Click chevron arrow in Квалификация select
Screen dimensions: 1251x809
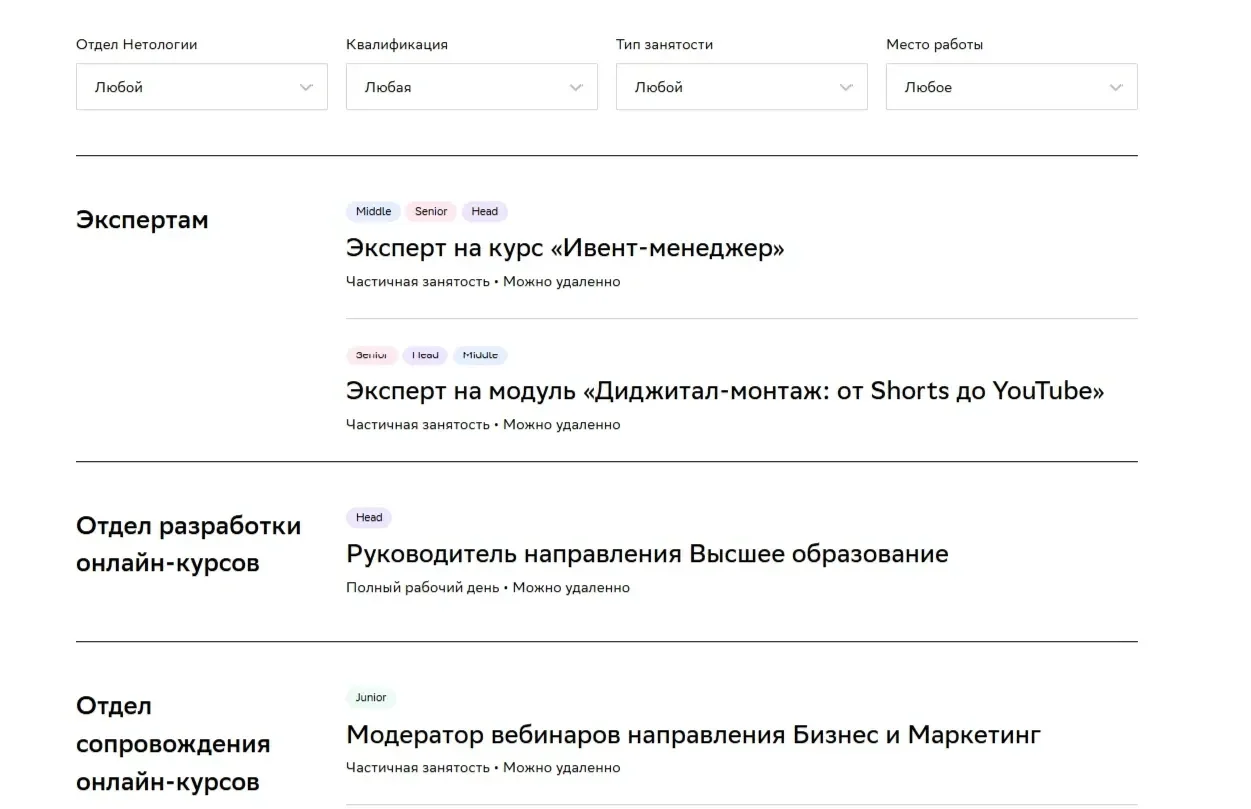point(576,88)
